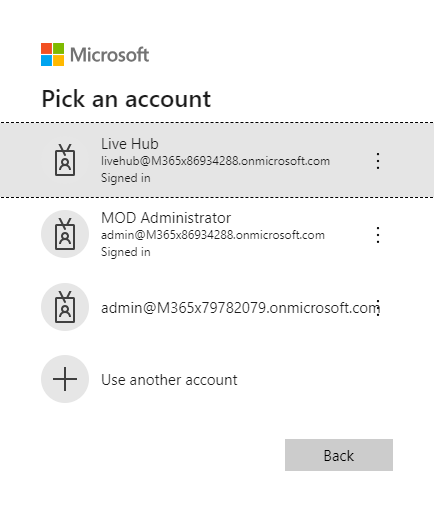Select admin@M365x79782079.onmicrosoft.com account

click(x=240, y=308)
